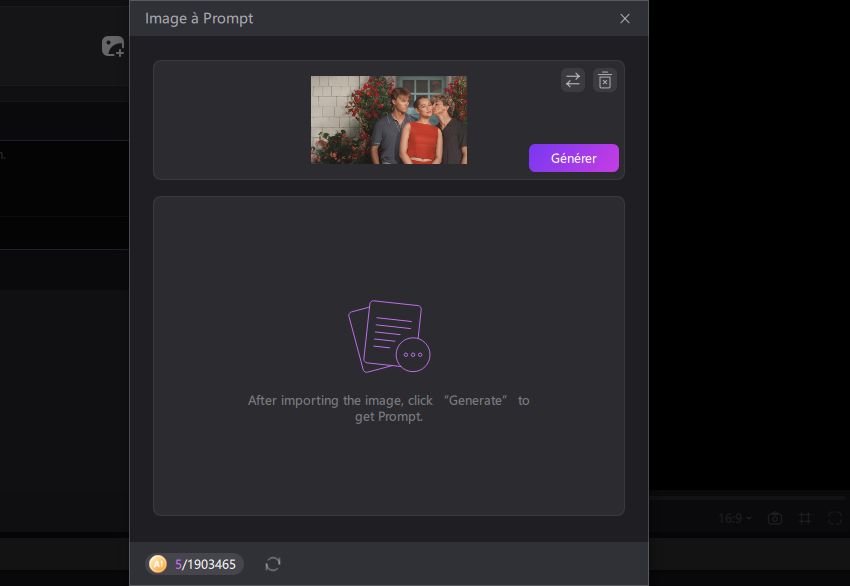
Task: Select the imported photo thumbnail of three people
Action: click(389, 120)
